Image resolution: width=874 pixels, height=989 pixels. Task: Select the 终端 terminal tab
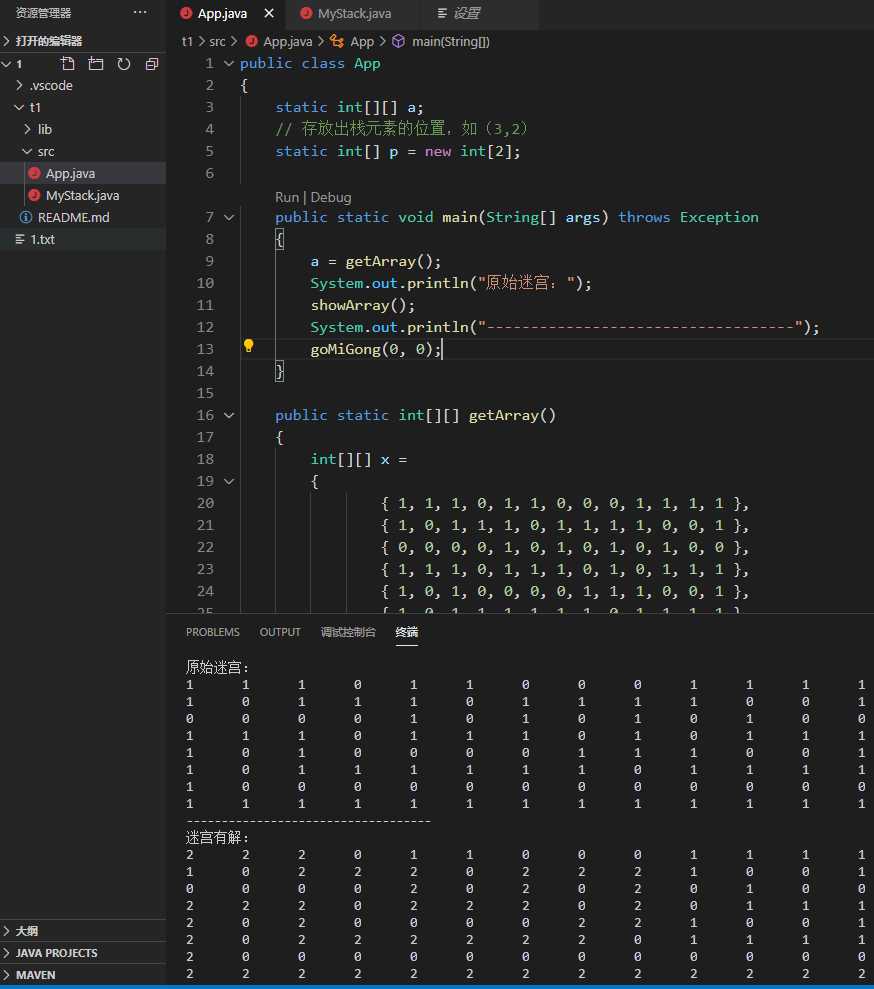point(407,632)
